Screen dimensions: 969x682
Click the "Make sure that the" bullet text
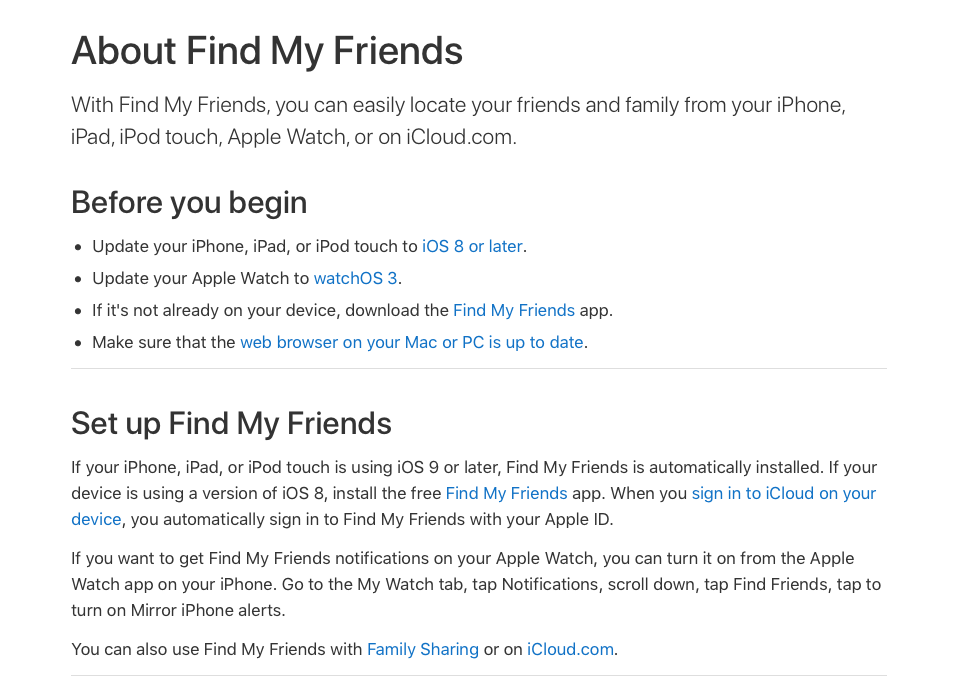pyautogui.click(x=164, y=342)
